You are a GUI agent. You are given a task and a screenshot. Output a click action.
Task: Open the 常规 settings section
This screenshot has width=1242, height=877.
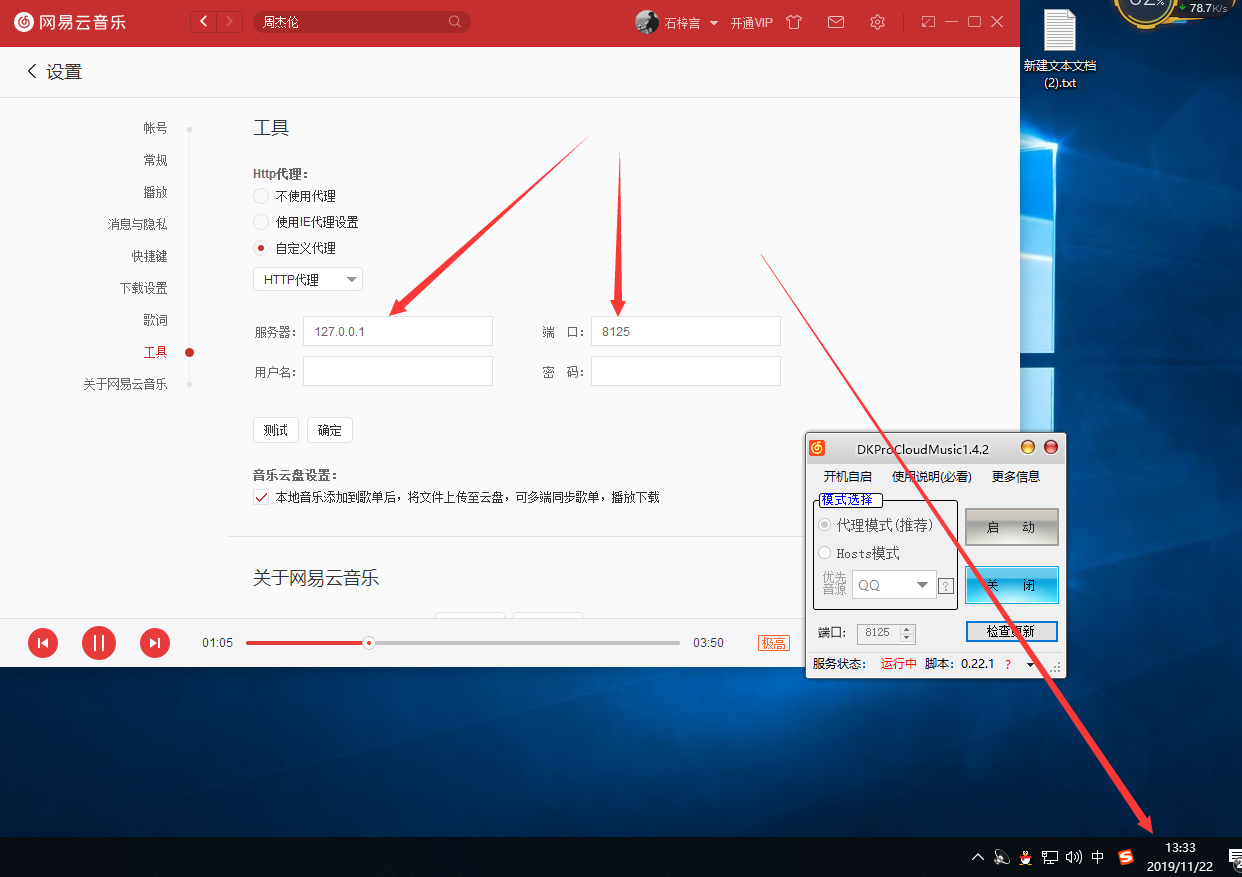click(x=155, y=160)
